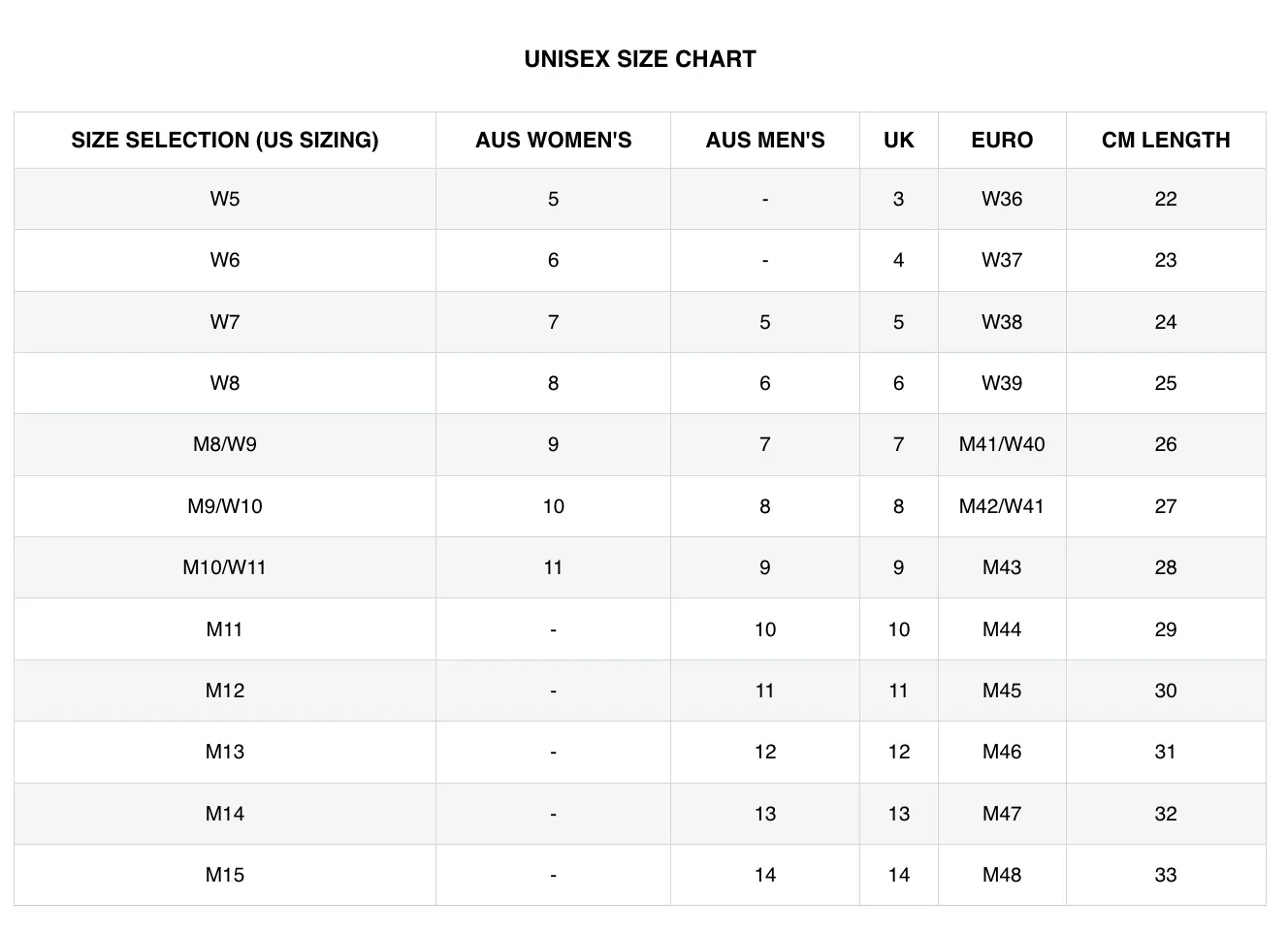Select the M9/W10 size cell
This screenshot has height=933, width=1288.
click(224, 506)
